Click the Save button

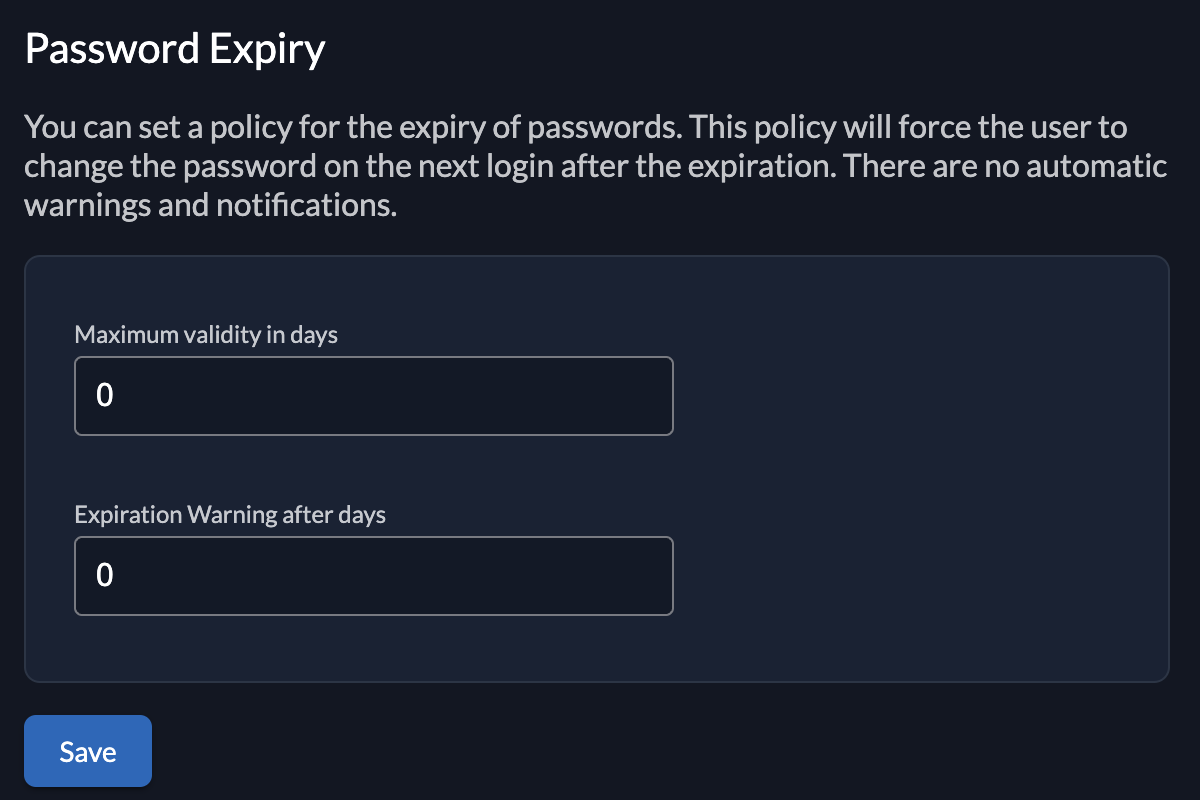(88, 751)
